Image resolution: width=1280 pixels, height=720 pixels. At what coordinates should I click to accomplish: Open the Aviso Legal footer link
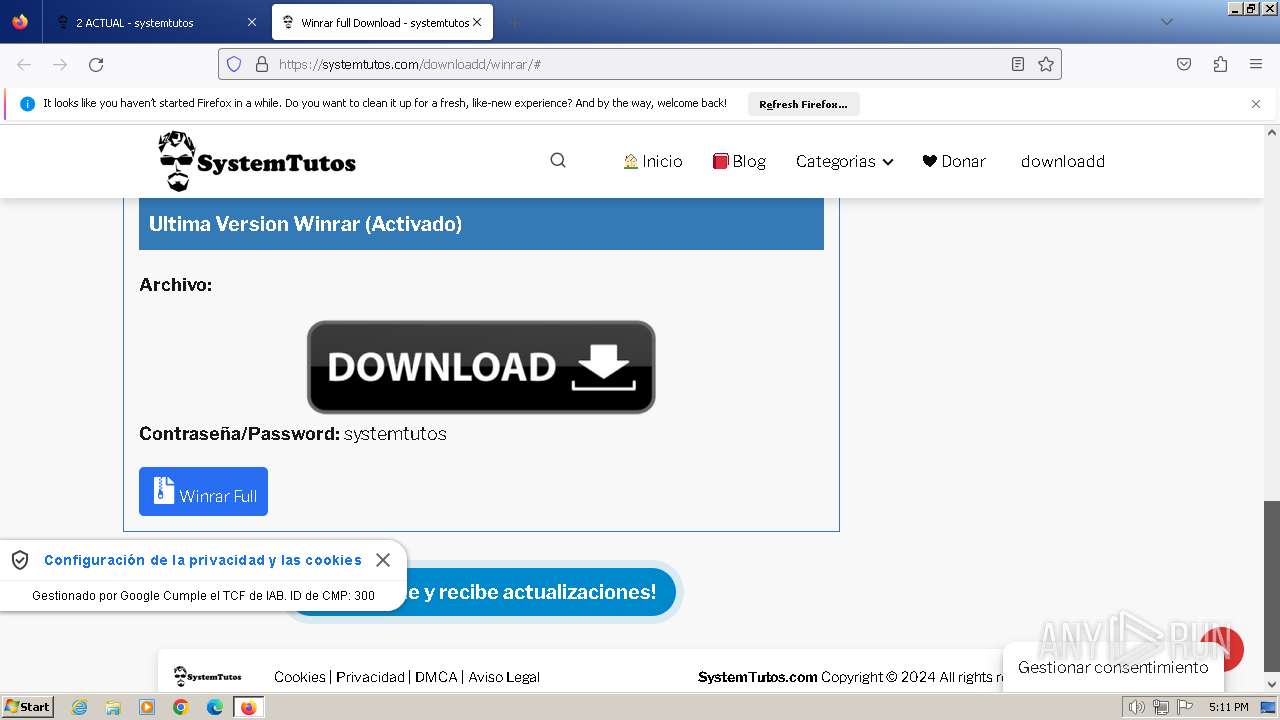pyautogui.click(x=504, y=677)
